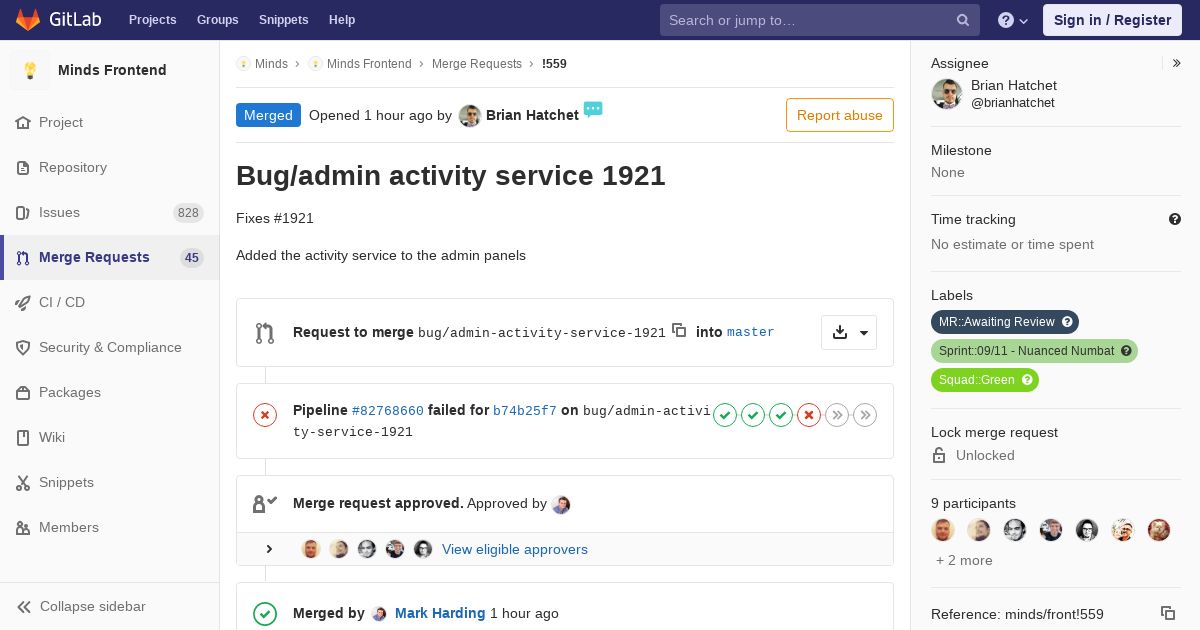Open Issues in sidebar

click(110, 212)
